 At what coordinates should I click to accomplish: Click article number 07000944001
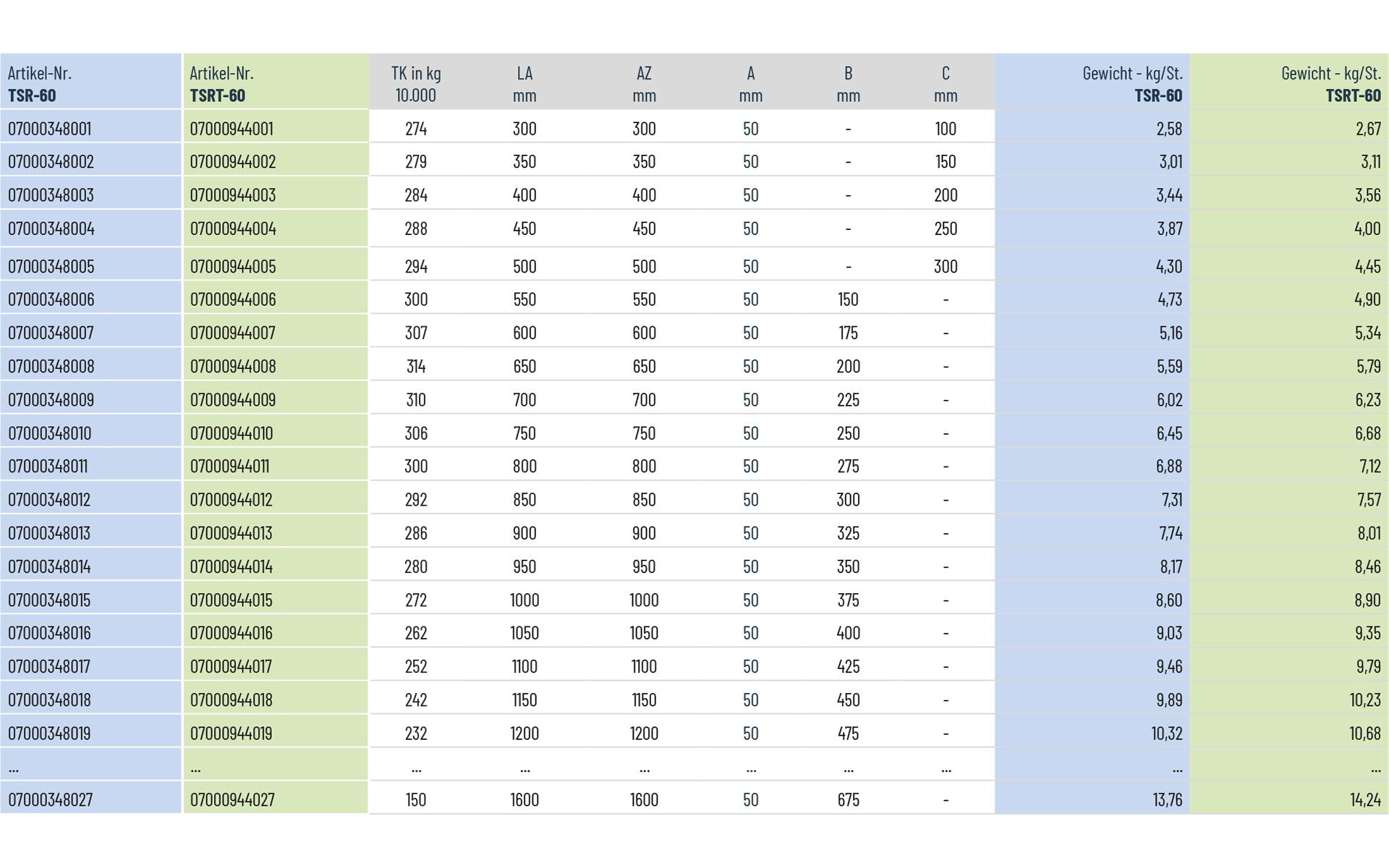click(231, 129)
